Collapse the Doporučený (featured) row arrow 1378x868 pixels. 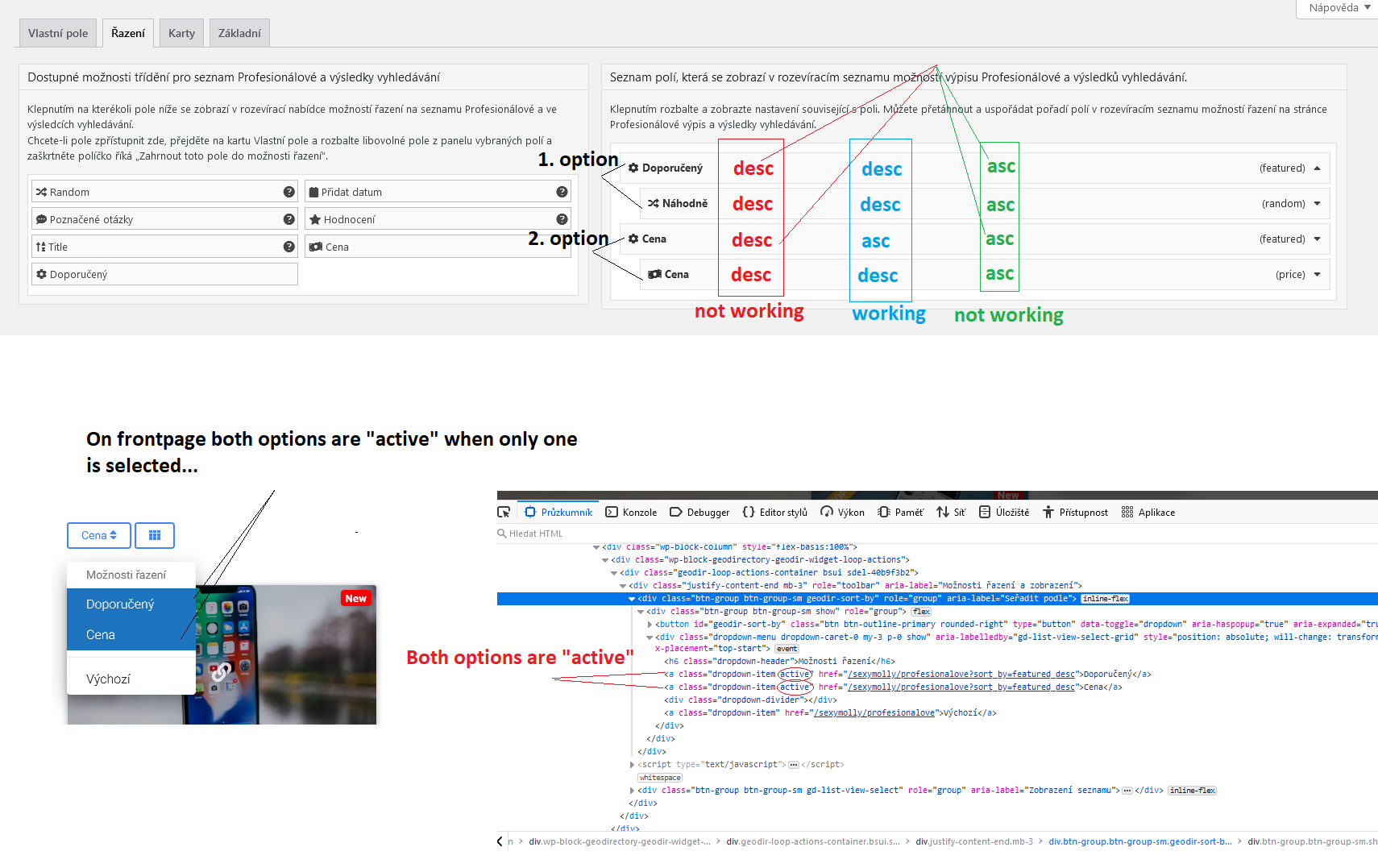(x=1317, y=168)
